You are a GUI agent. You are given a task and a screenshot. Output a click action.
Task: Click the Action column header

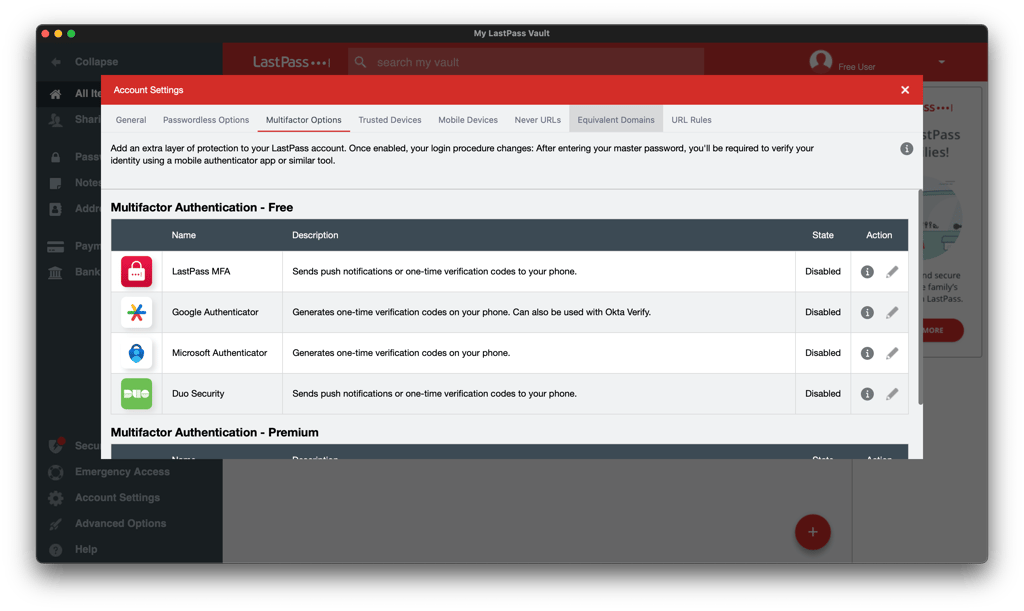(879, 235)
